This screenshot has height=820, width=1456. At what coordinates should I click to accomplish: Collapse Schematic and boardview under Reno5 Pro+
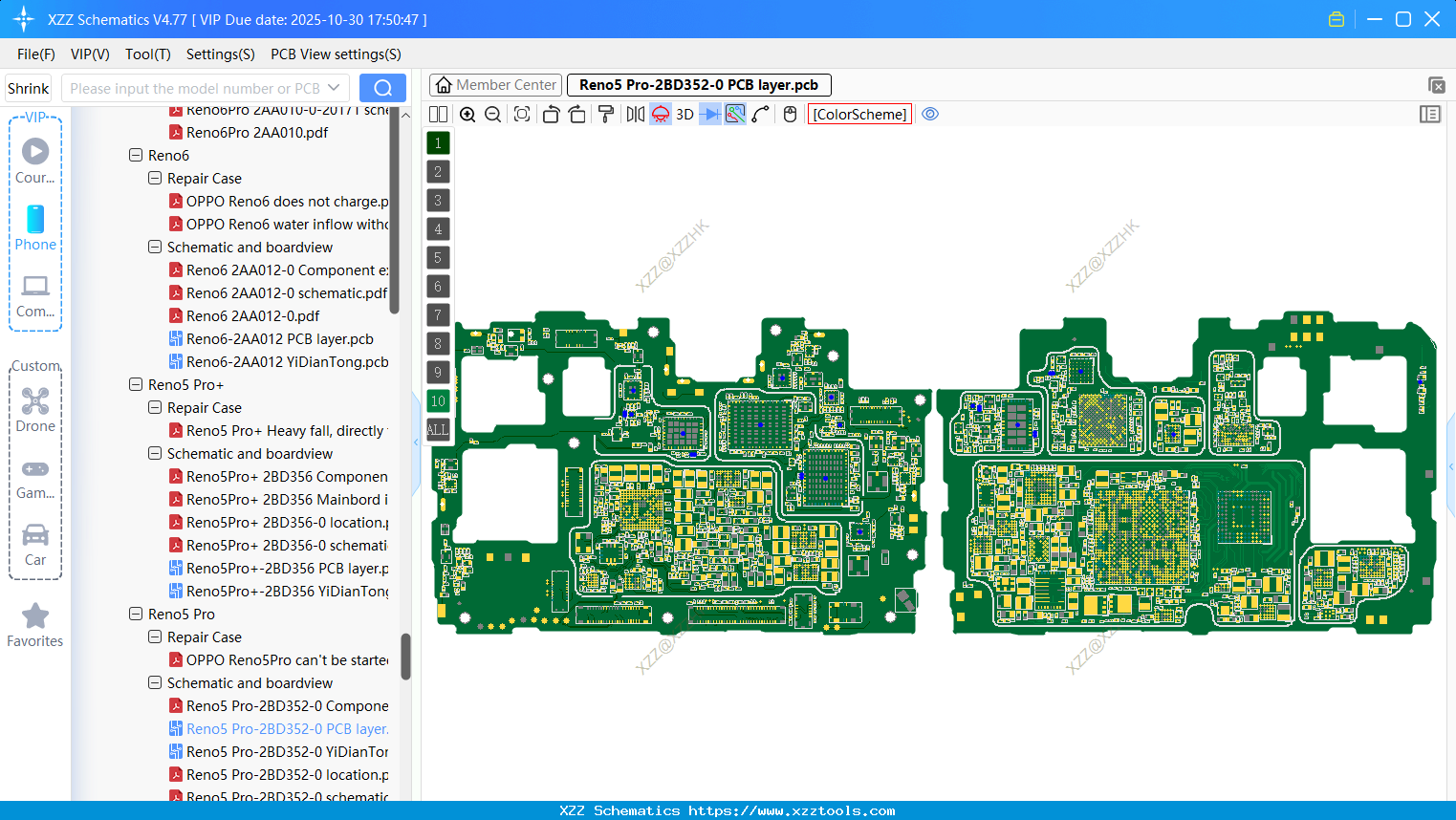click(154, 453)
